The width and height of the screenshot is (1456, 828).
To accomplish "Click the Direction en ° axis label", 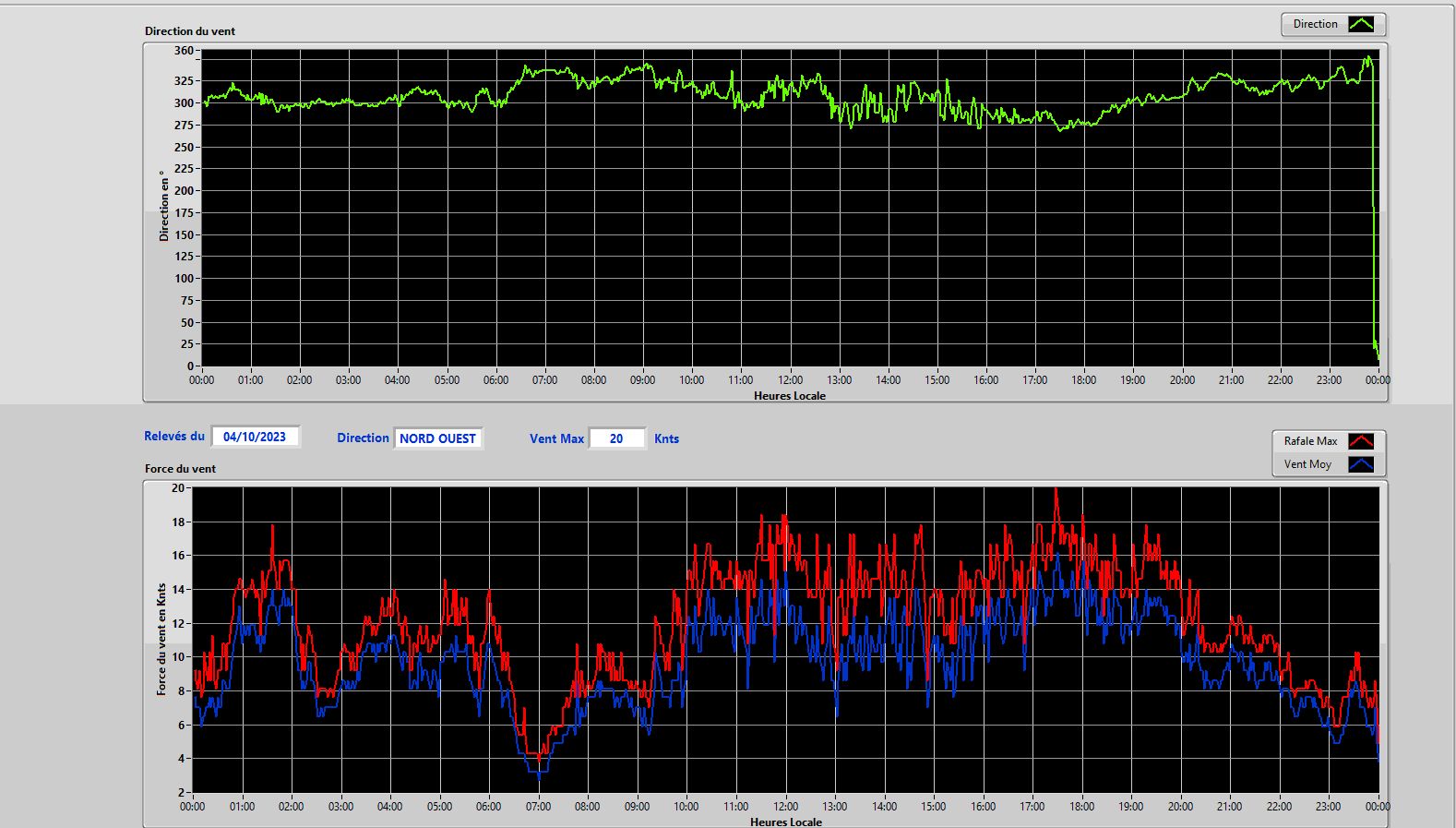I will (x=164, y=206).
